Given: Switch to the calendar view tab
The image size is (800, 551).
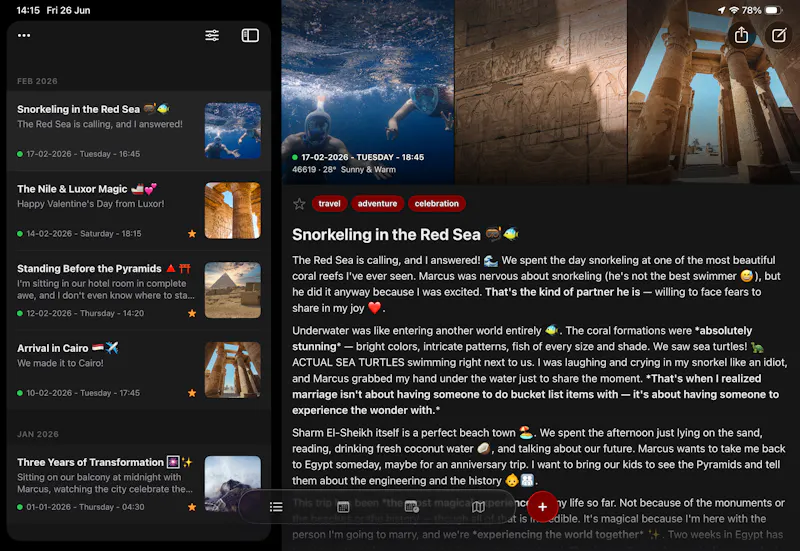Looking at the screenshot, I should coord(343,507).
